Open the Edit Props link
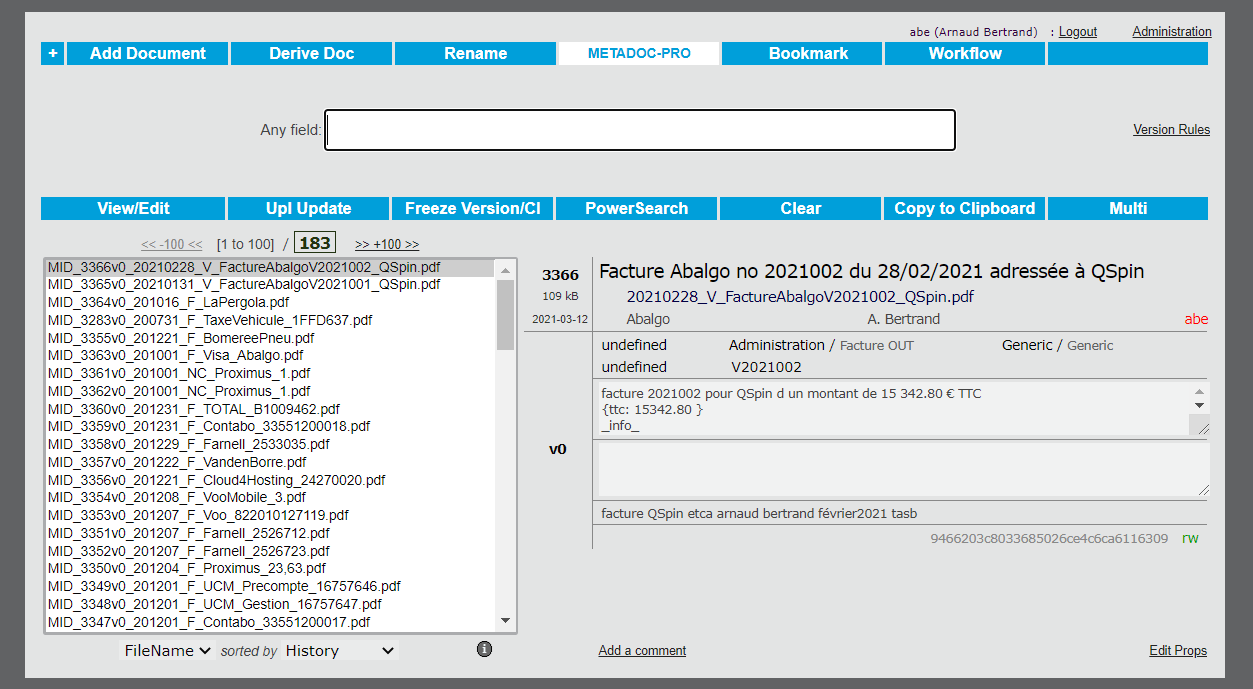 pyautogui.click(x=1178, y=651)
